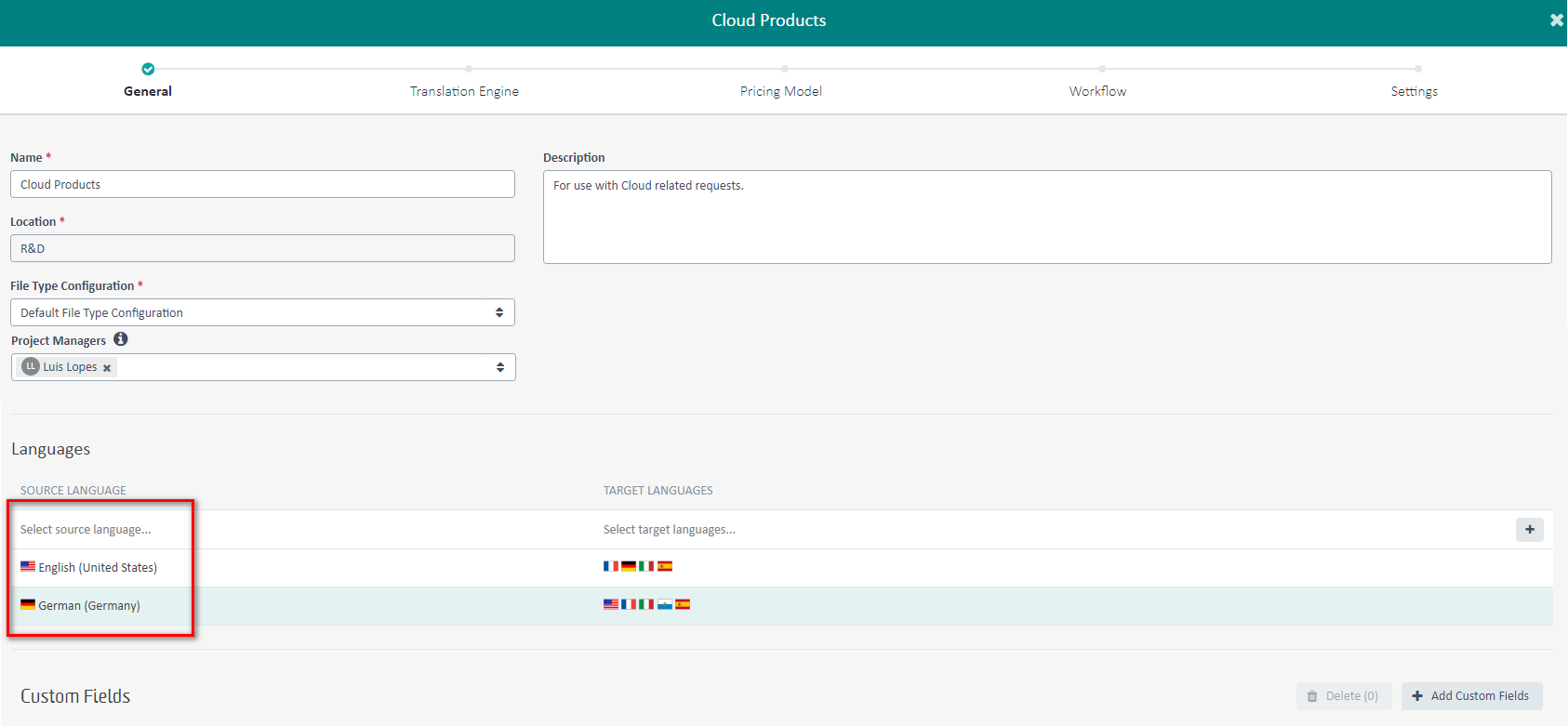The image size is (1568, 726).
Task: Close the Cloud Products dialog
Action: [1556, 20]
